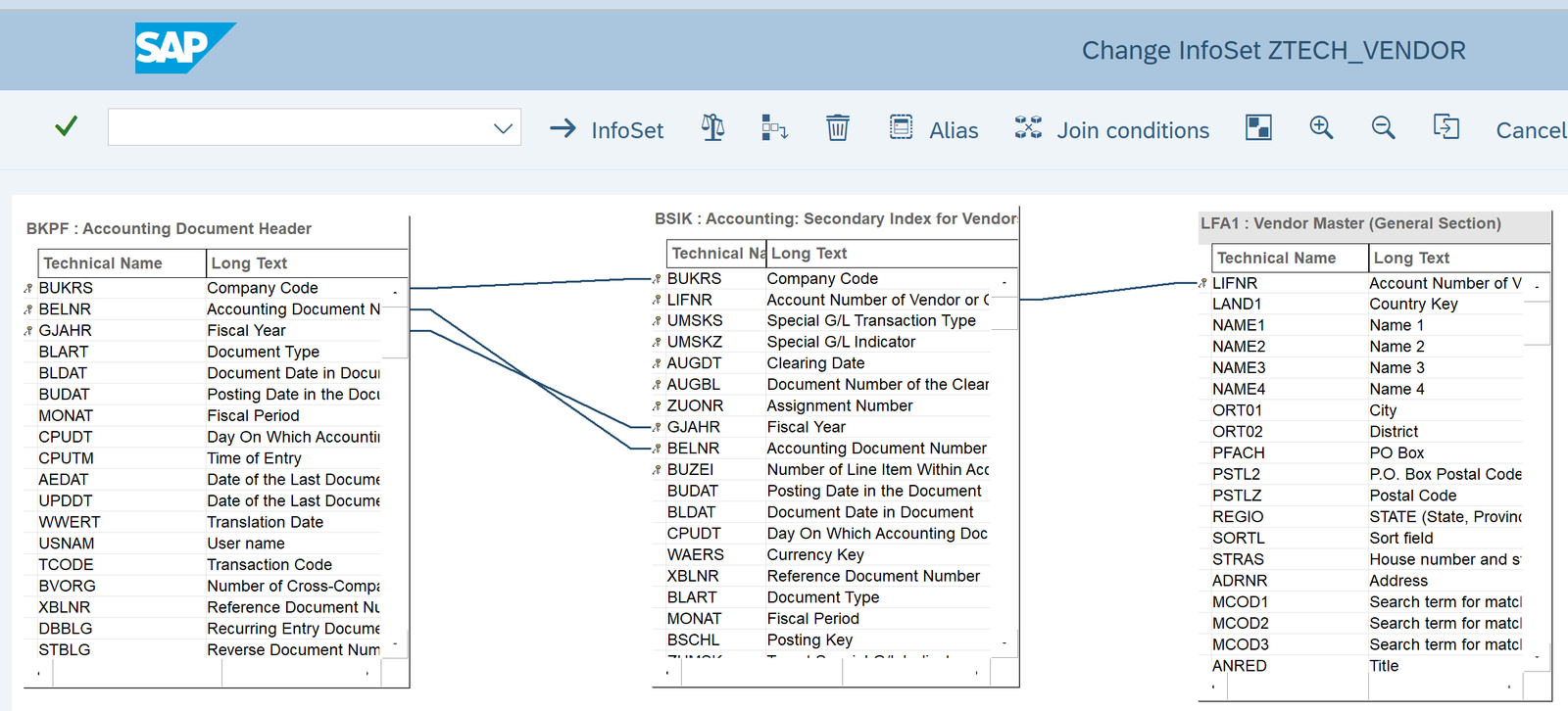Open the command field dropdown arrow
Screen dimensions: 1568x711
tap(503, 128)
